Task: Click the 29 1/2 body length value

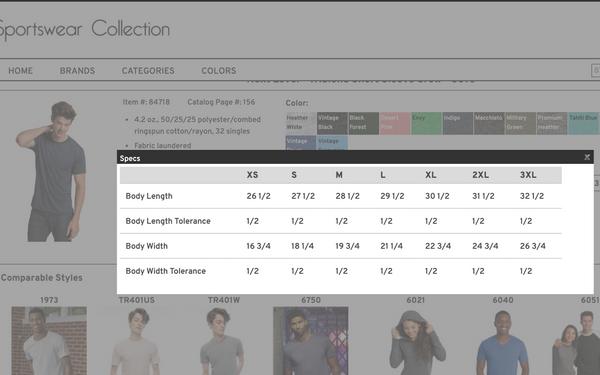Action: [x=392, y=196]
